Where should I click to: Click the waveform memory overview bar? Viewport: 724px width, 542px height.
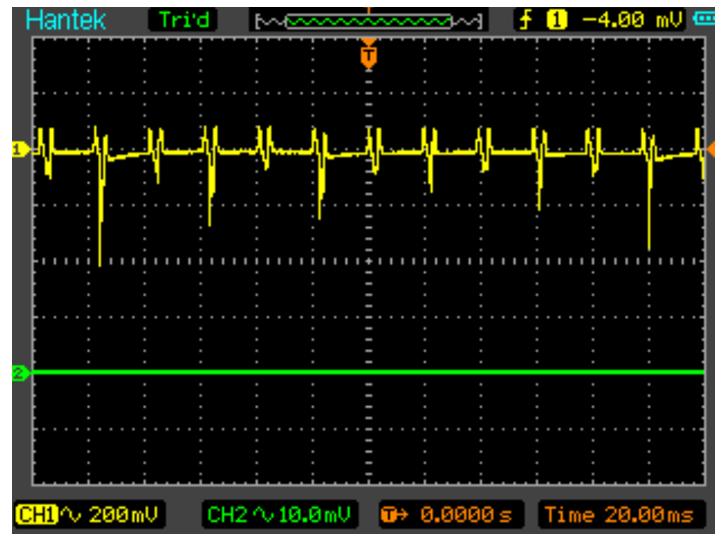pos(368,21)
